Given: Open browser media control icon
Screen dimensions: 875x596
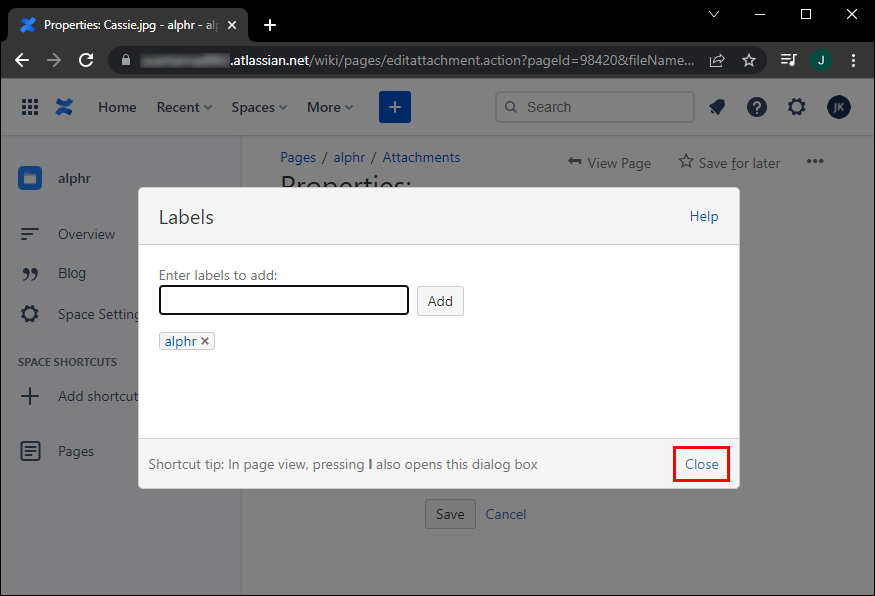Looking at the screenshot, I should click(x=789, y=60).
